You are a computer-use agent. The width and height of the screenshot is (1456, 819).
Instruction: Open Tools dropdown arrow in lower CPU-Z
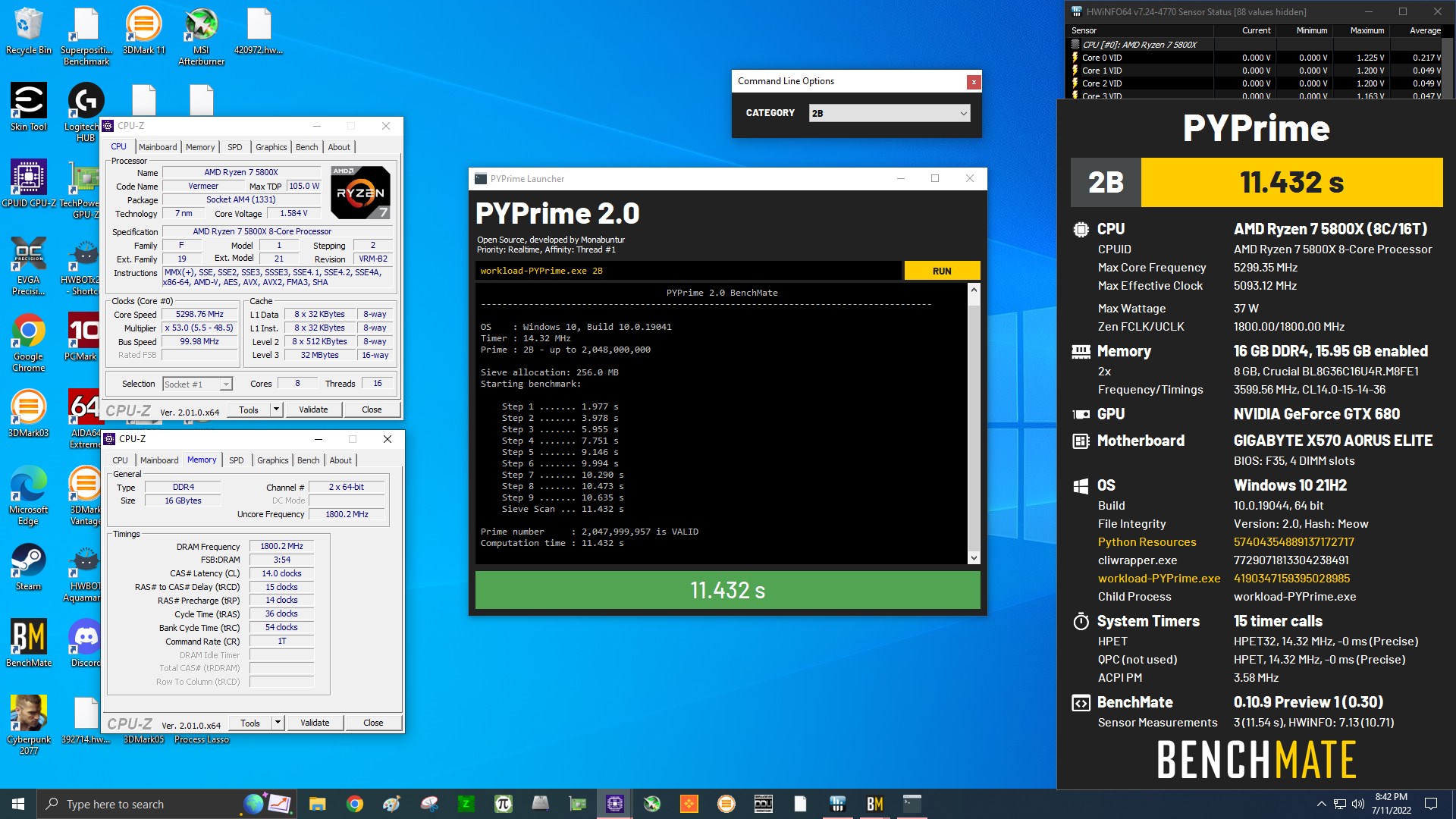pyautogui.click(x=278, y=723)
